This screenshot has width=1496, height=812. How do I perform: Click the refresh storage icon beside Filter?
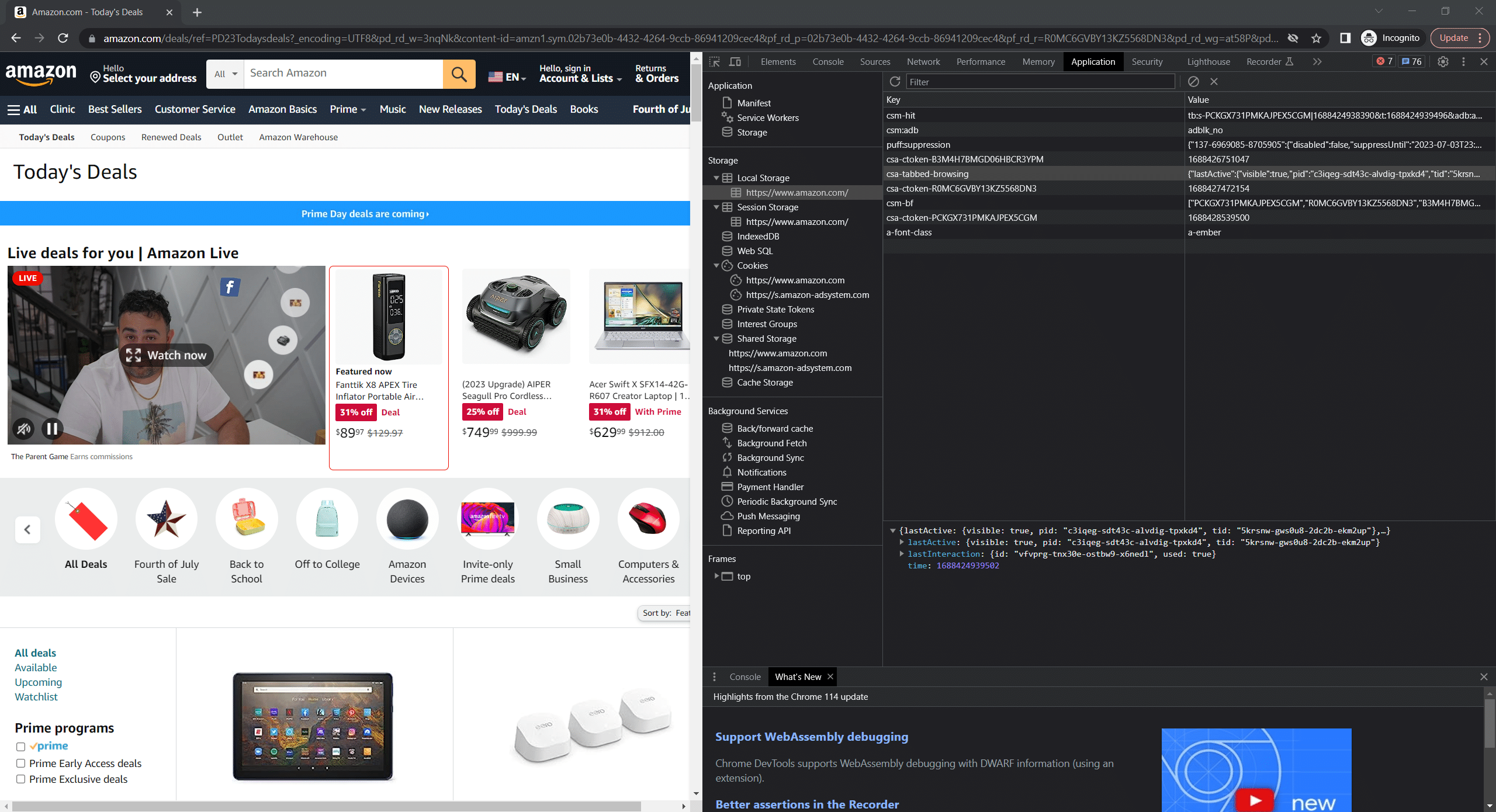895,82
